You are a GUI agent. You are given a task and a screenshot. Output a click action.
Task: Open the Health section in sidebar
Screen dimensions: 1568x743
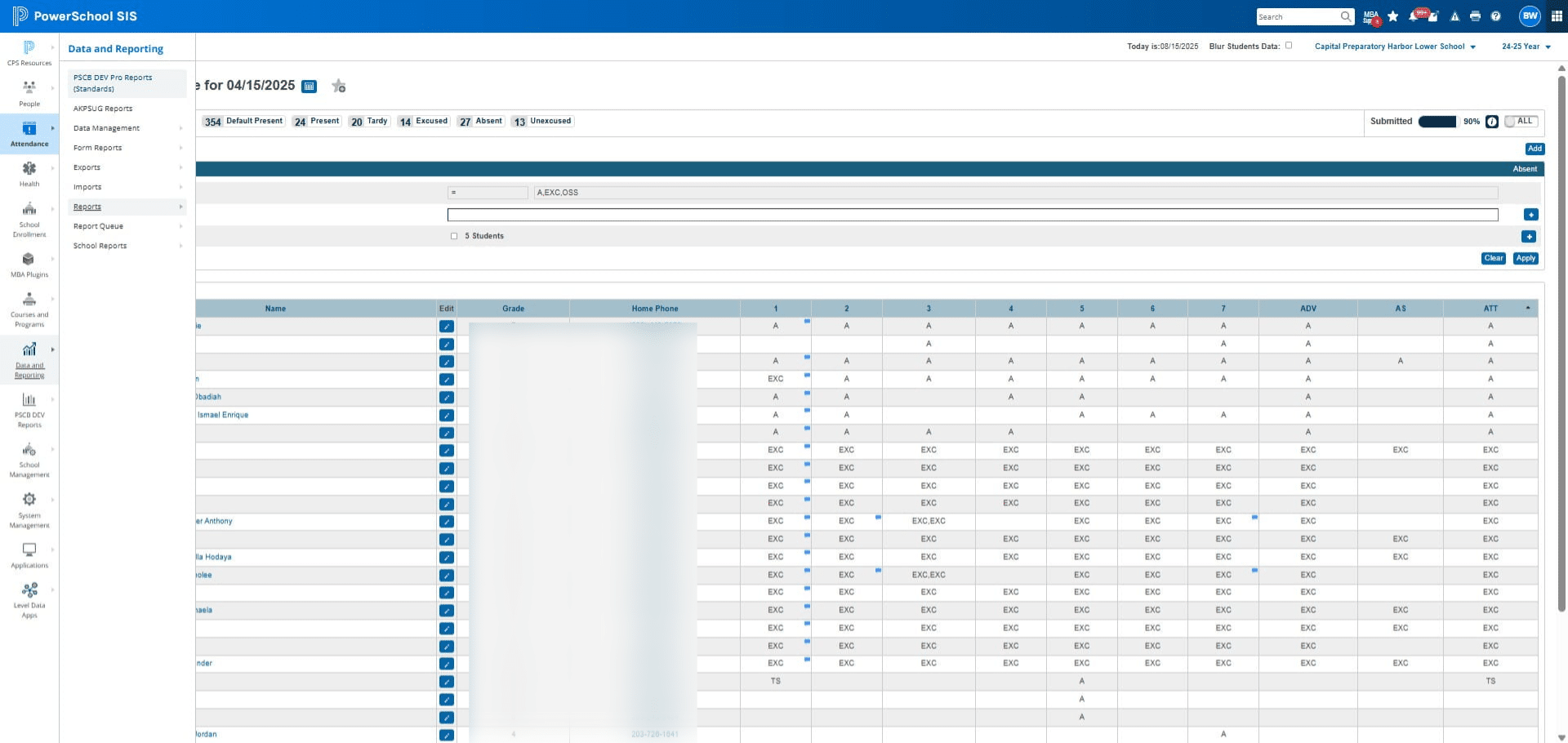coord(29,173)
